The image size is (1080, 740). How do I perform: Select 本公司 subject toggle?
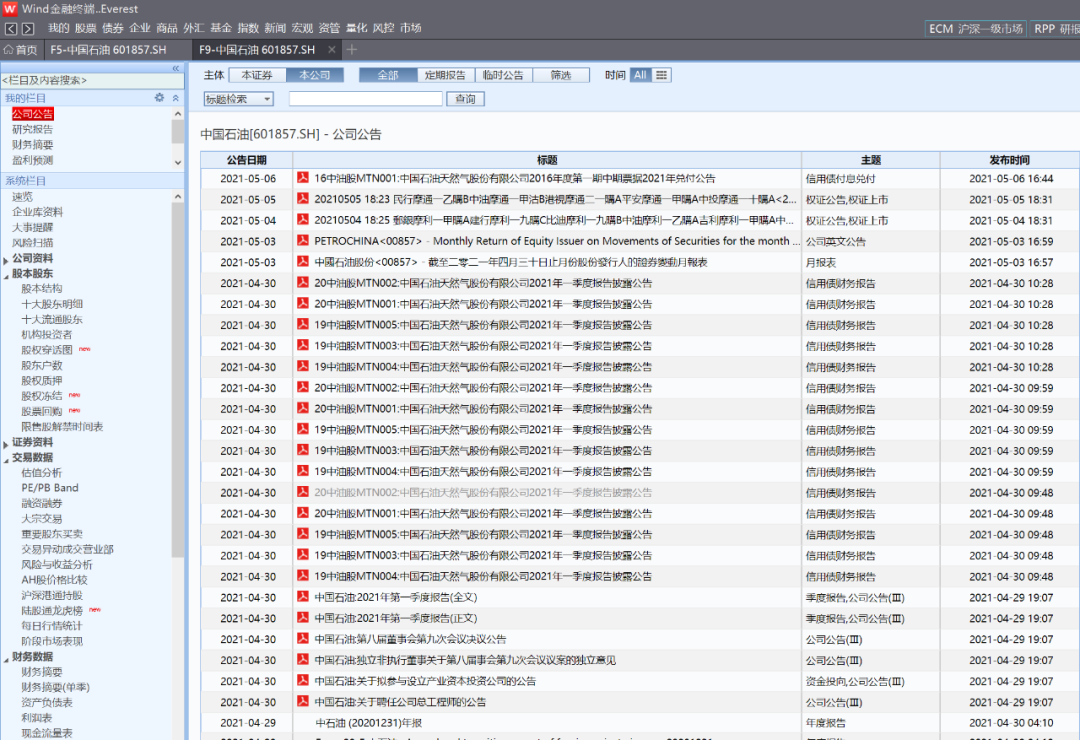(314, 75)
